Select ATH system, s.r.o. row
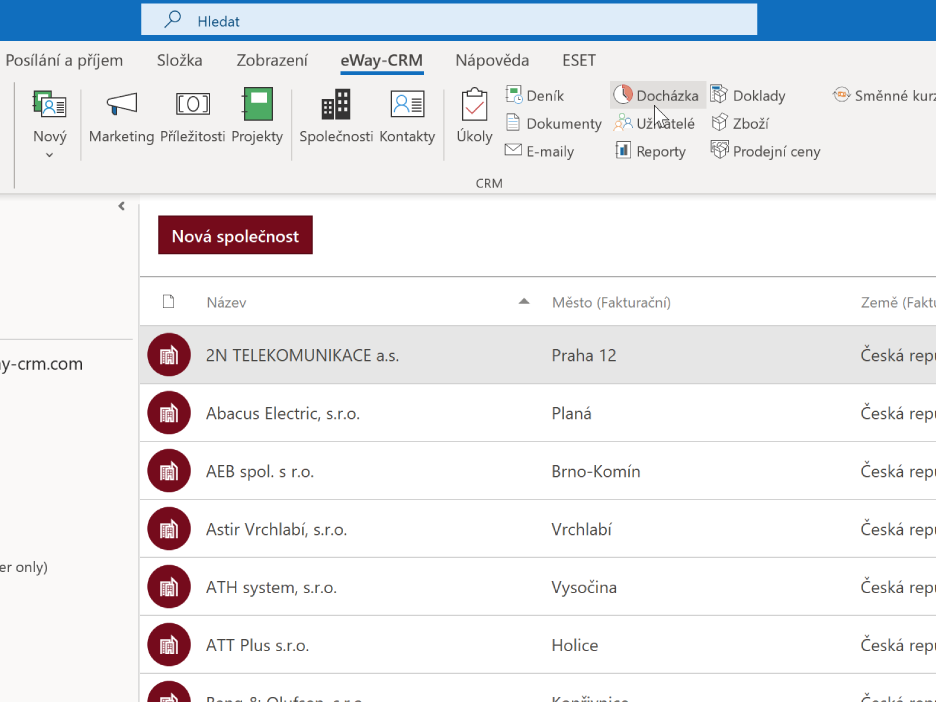Image resolution: width=936 pixels, height=702 pixels. click(x=538, y=587)
